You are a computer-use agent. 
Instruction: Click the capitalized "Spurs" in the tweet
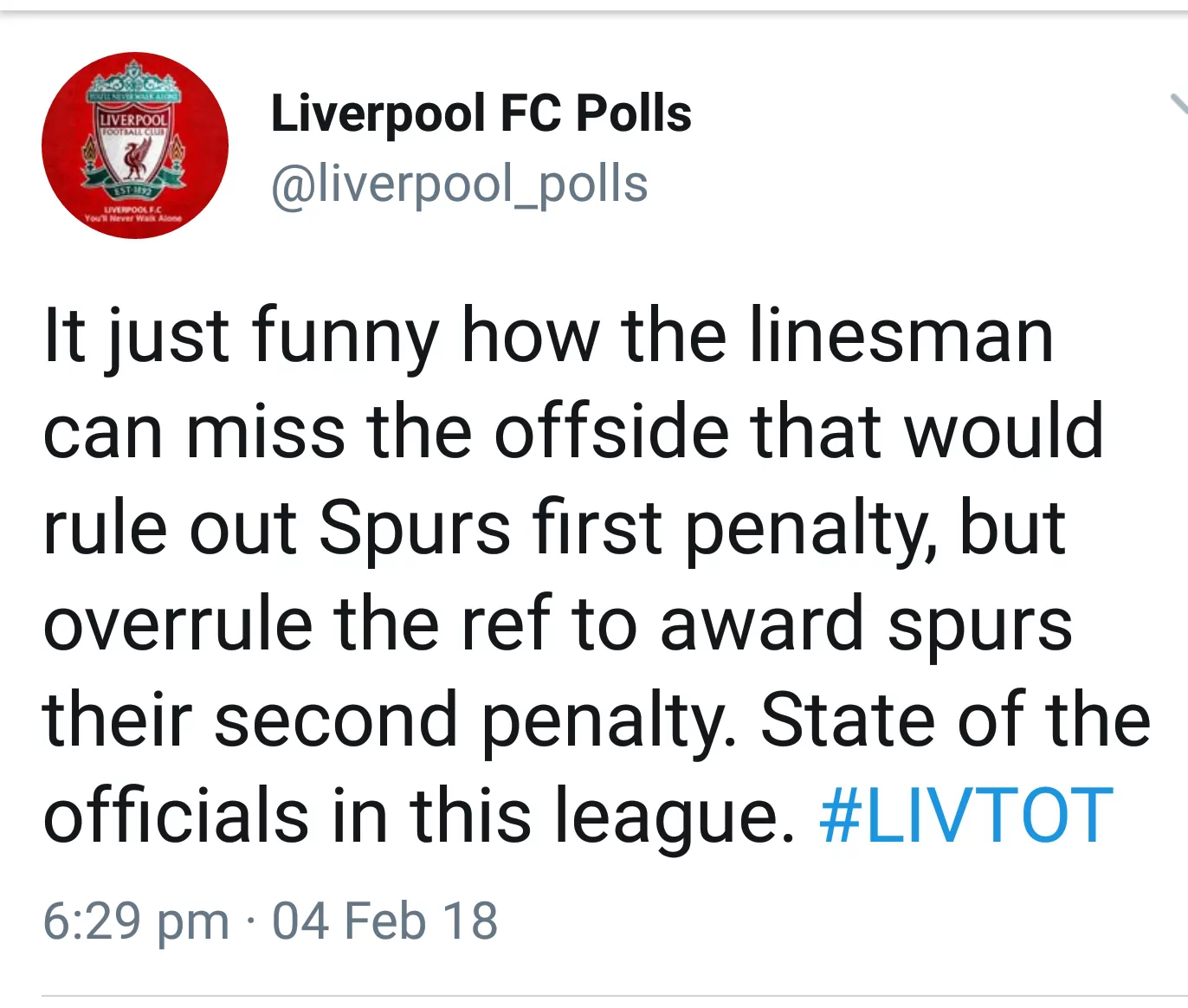415,527
